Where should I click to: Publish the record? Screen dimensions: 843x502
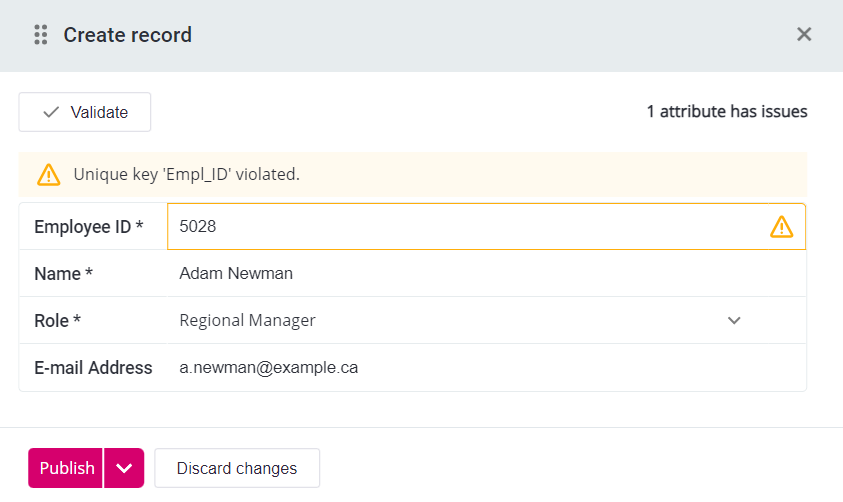pyautogui.click(x=67, y=468)
